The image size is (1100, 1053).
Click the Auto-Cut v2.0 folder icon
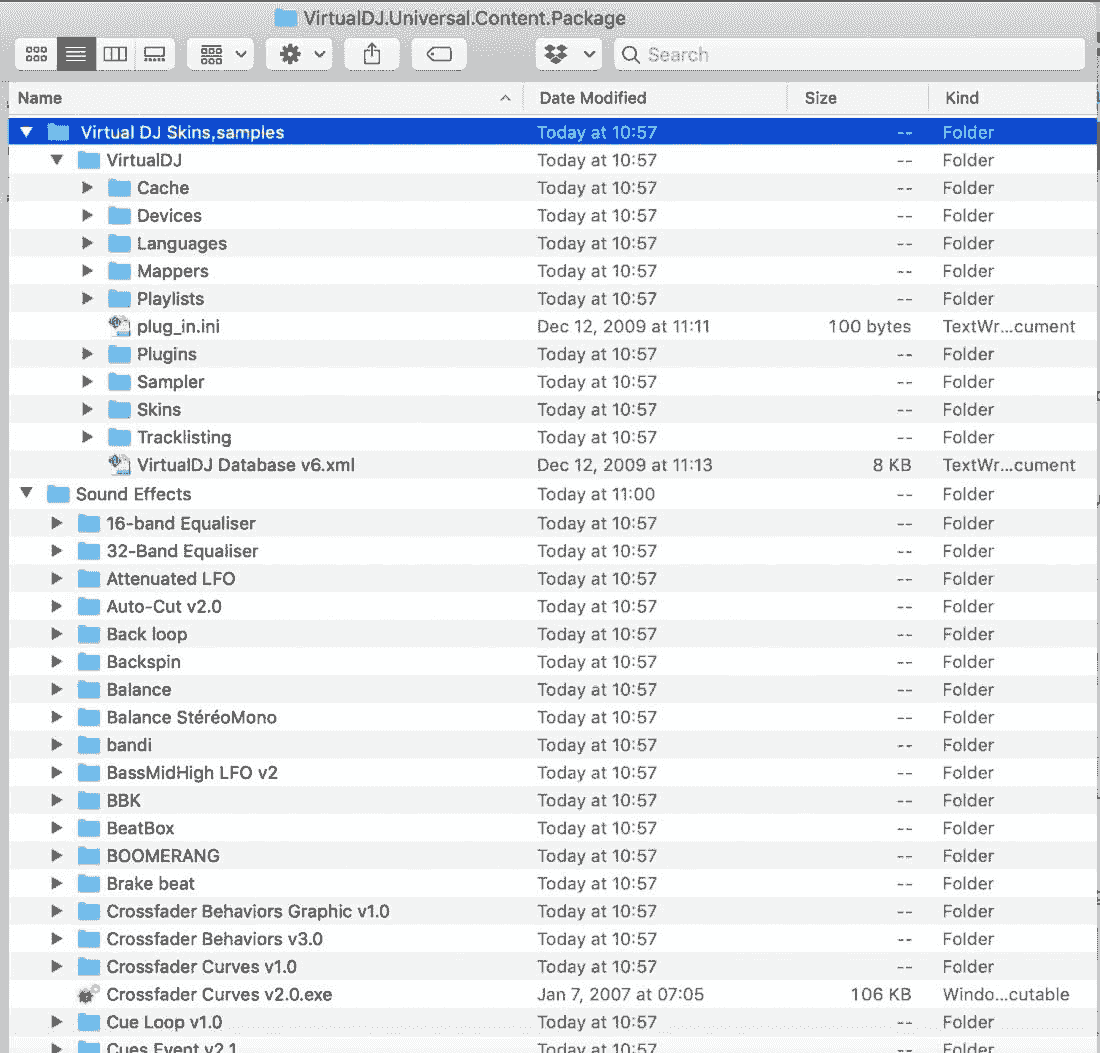pos(88,606)
